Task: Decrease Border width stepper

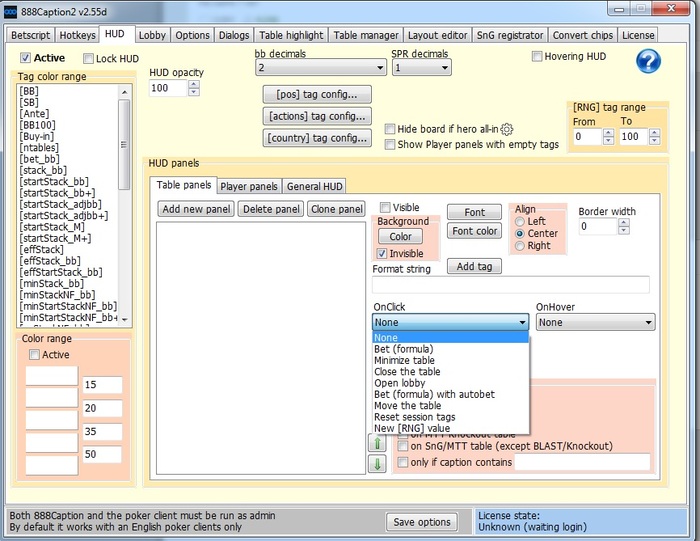Action: click(624, 230)
